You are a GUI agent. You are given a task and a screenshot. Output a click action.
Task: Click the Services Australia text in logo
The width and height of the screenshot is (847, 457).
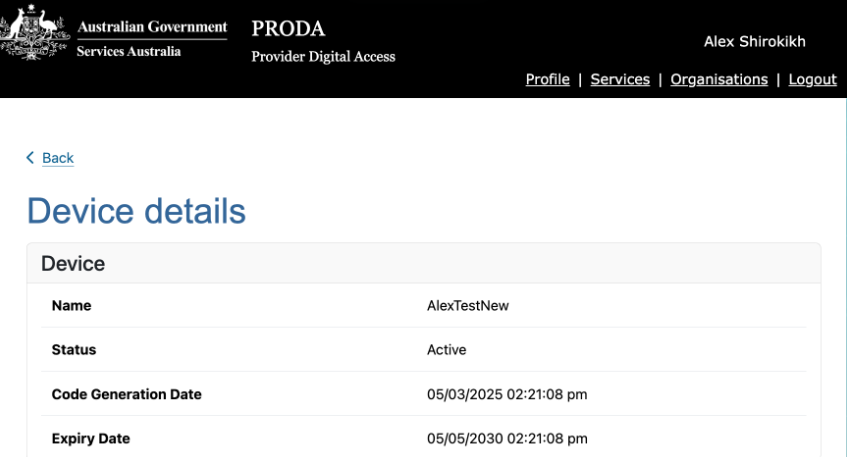tap(129, 51)
